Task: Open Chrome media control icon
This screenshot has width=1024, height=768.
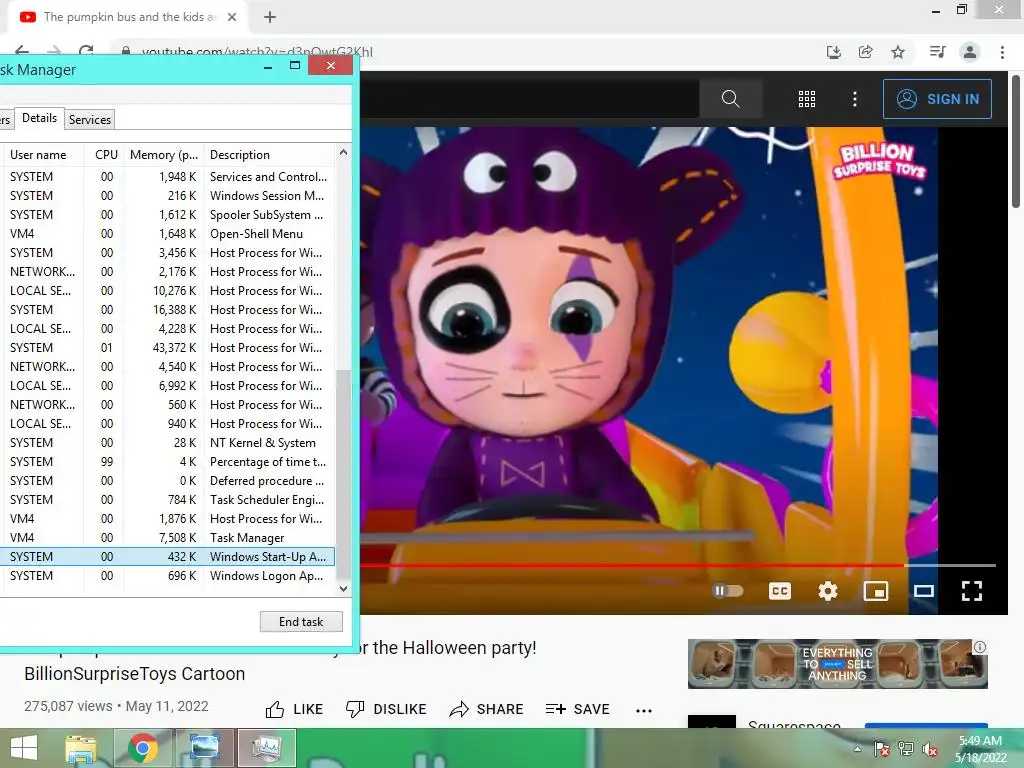Action: (937, 52)
